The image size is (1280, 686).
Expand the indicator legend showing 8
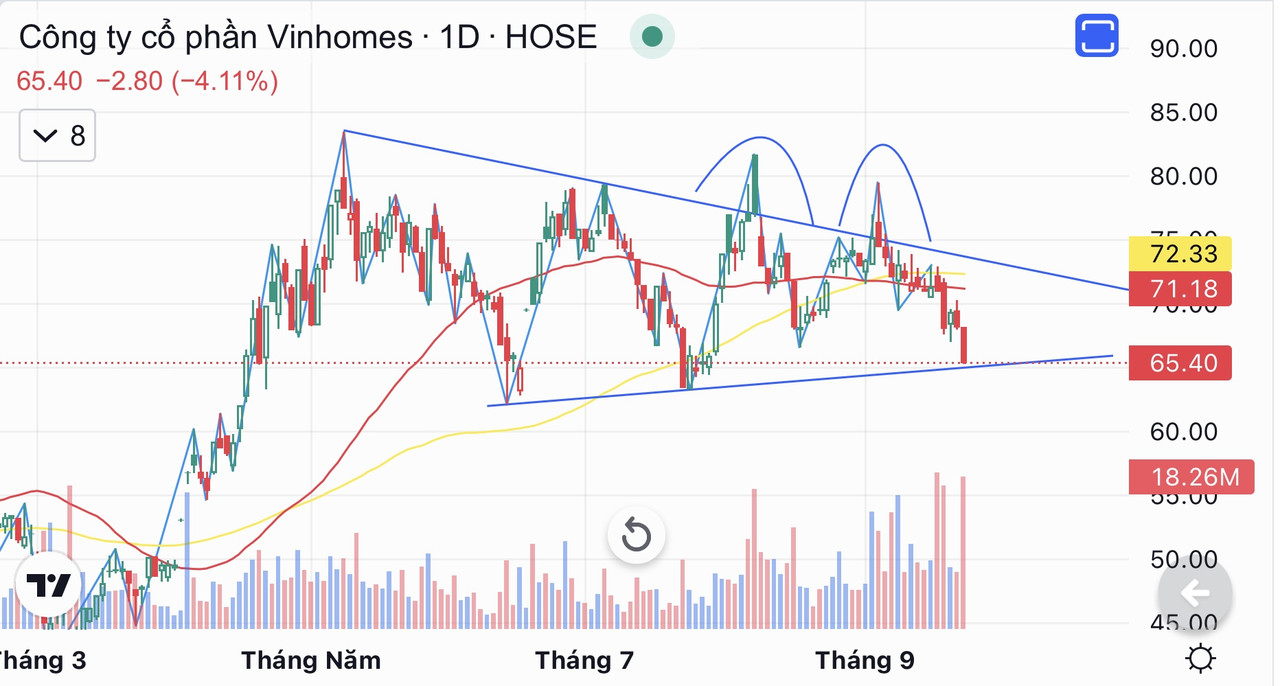[x=58, y=135]
